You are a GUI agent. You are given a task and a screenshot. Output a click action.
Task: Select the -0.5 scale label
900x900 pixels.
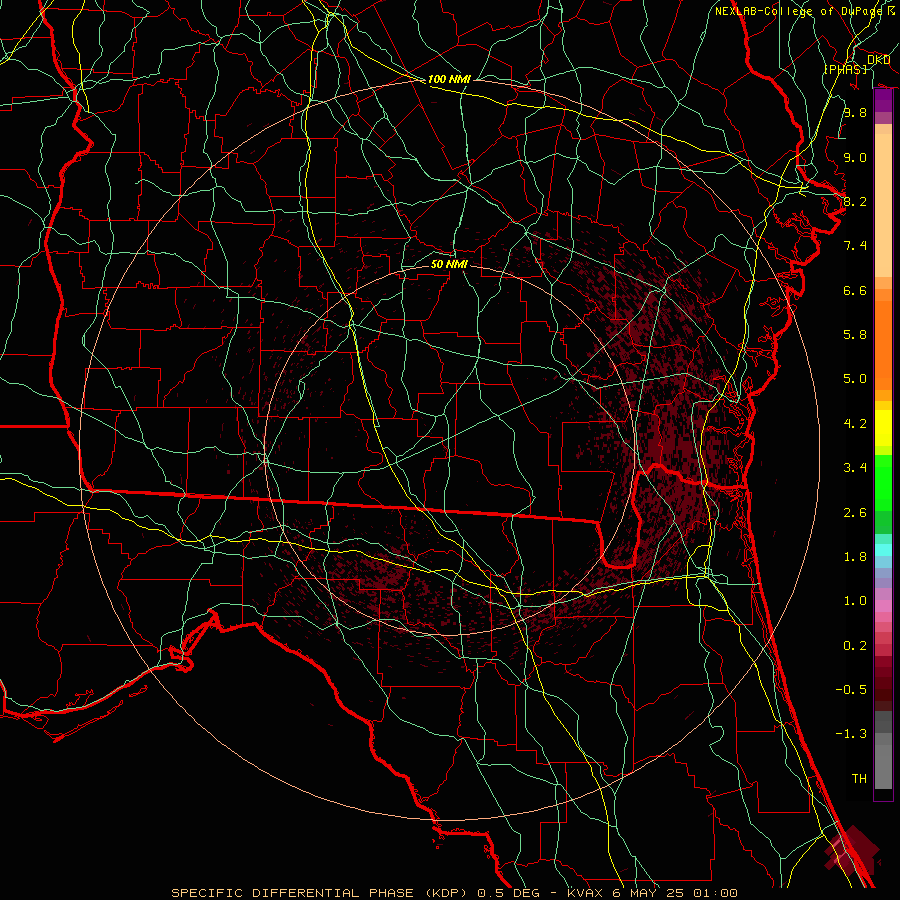(x=851, y=689)
